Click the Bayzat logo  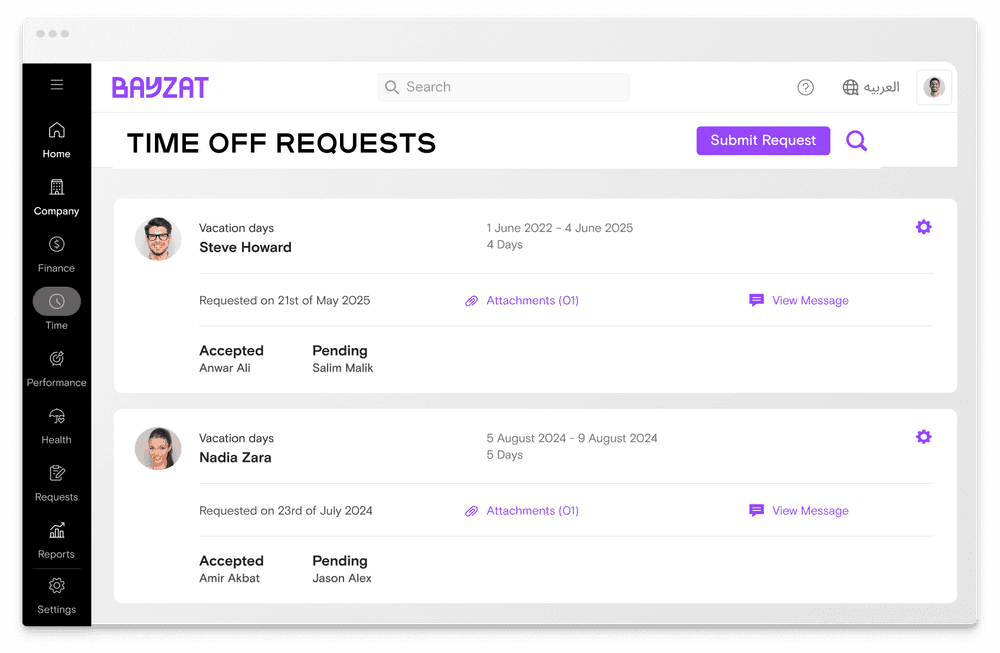(x=160, y=87)
